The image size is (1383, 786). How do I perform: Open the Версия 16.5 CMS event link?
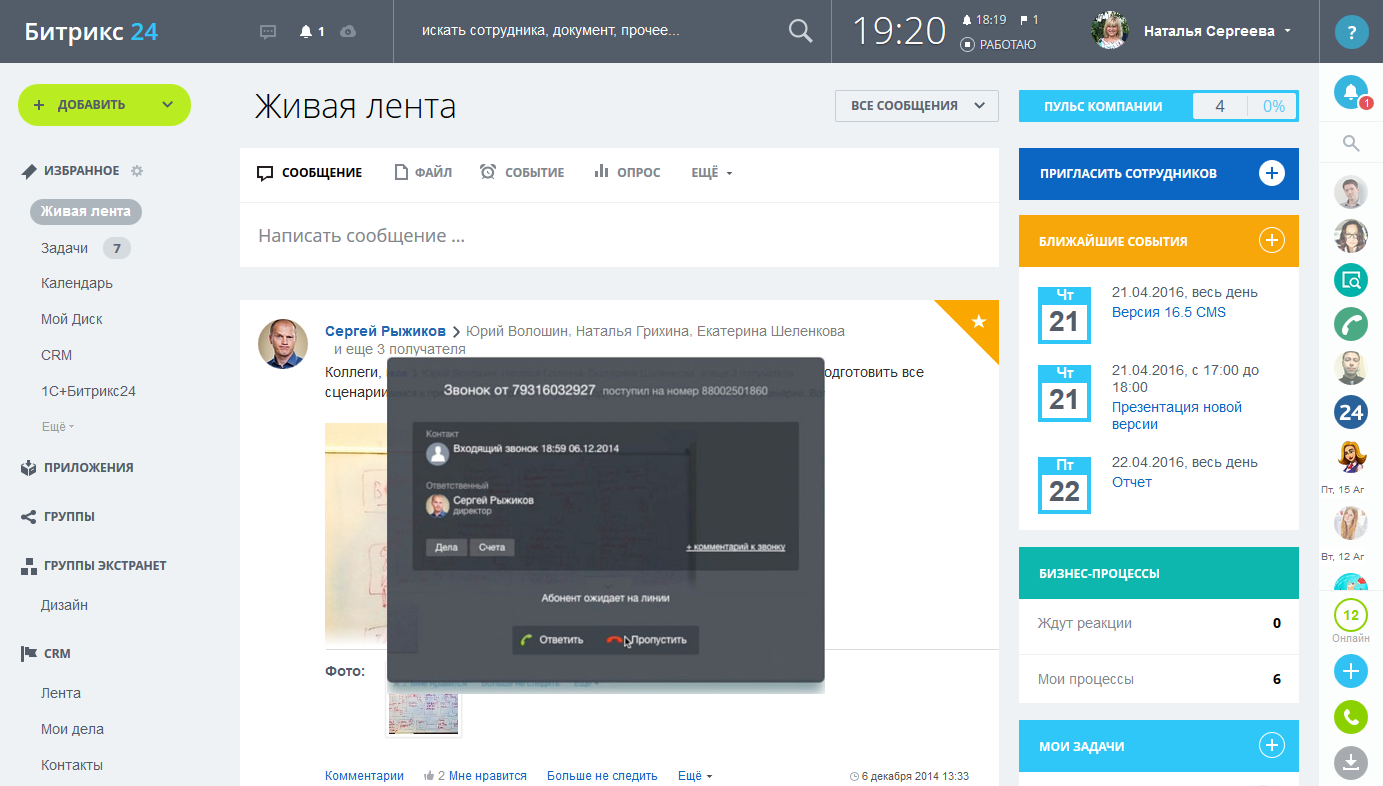click(1169, 312)
